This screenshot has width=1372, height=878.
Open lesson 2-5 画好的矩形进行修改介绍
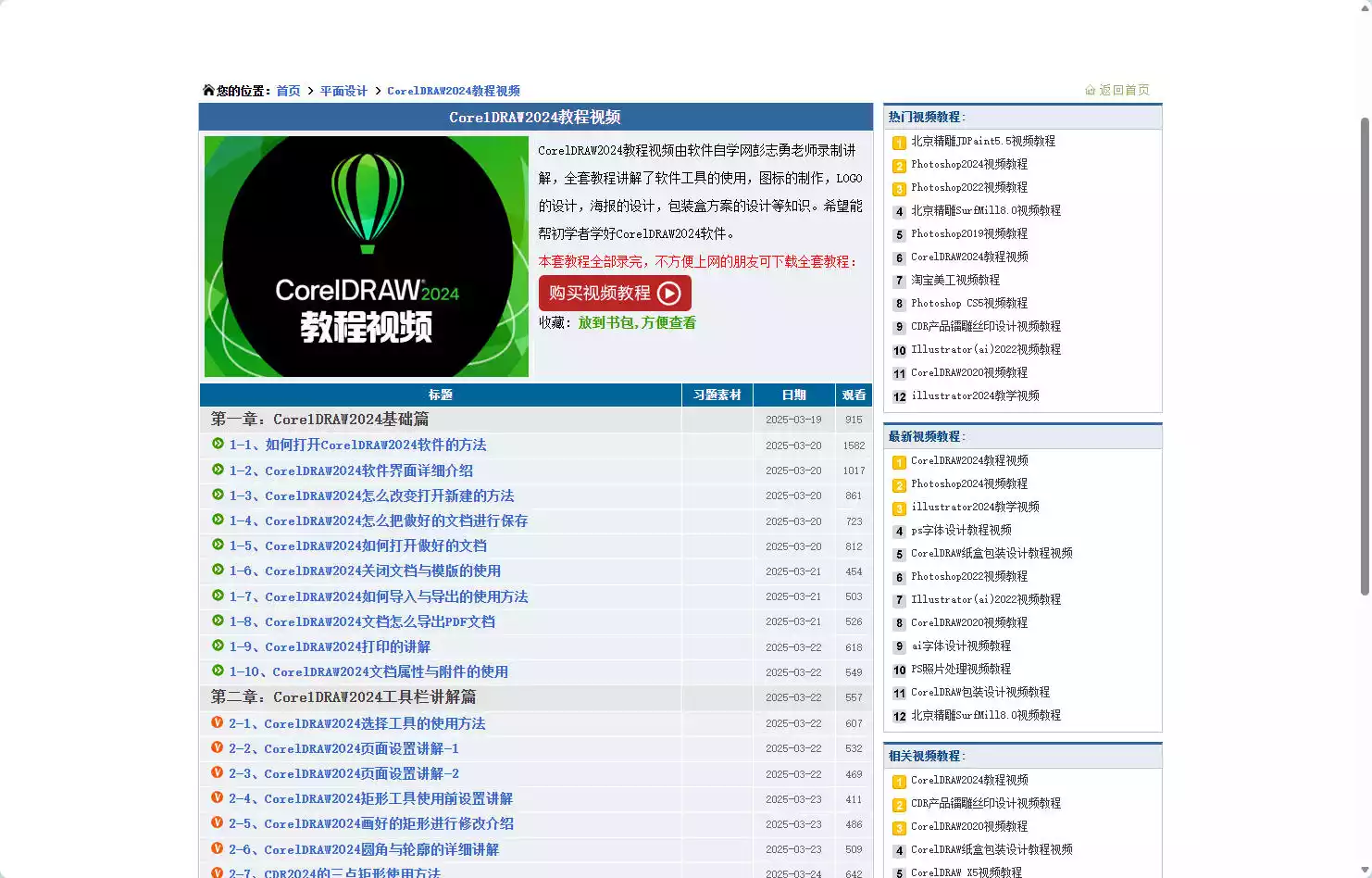(x=371, y=823)
